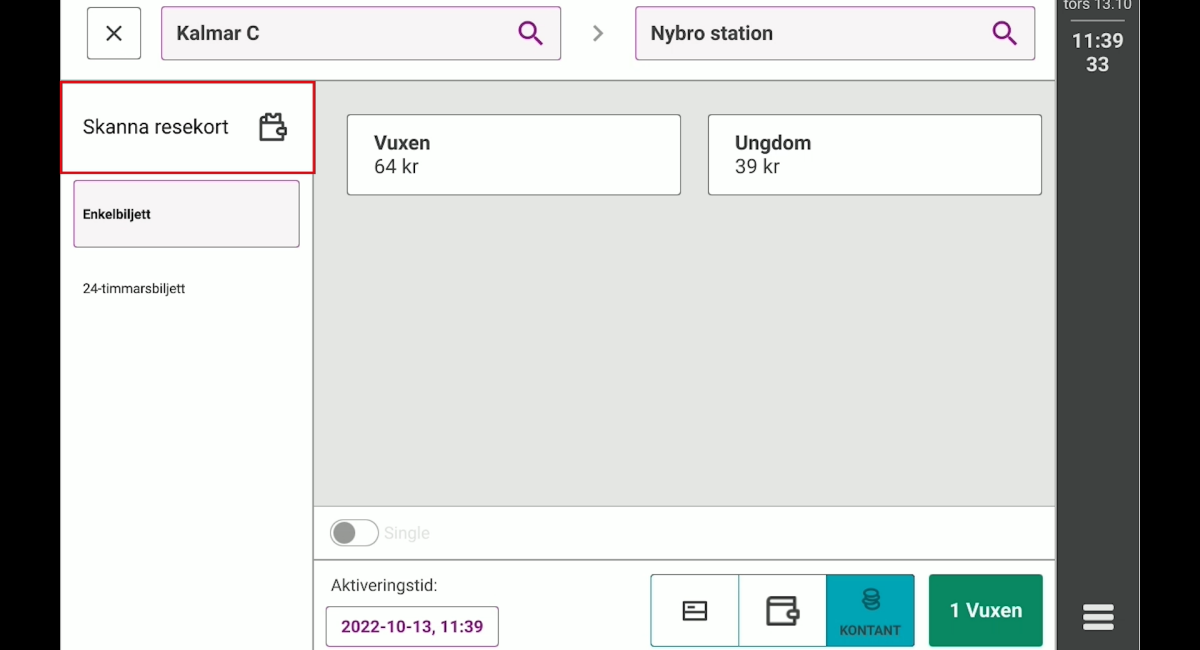The width and height of the screenshot is (1200, 650).
Task: Toggle the Single switch
Action: pos(354,533)
